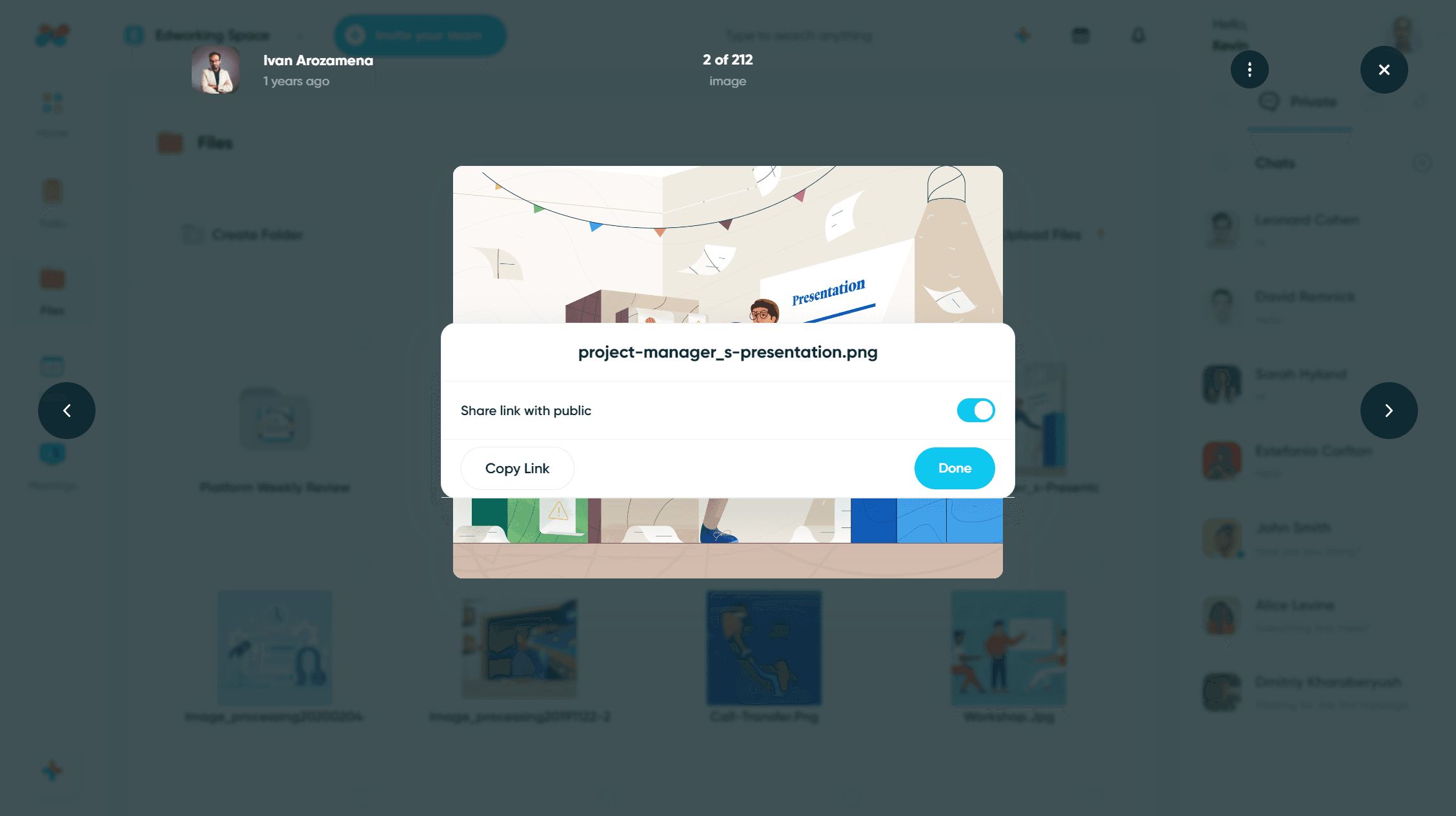The image size is (1456, 816).
Task: Open the three-dot more options menu
Action: coord(1249,70)
